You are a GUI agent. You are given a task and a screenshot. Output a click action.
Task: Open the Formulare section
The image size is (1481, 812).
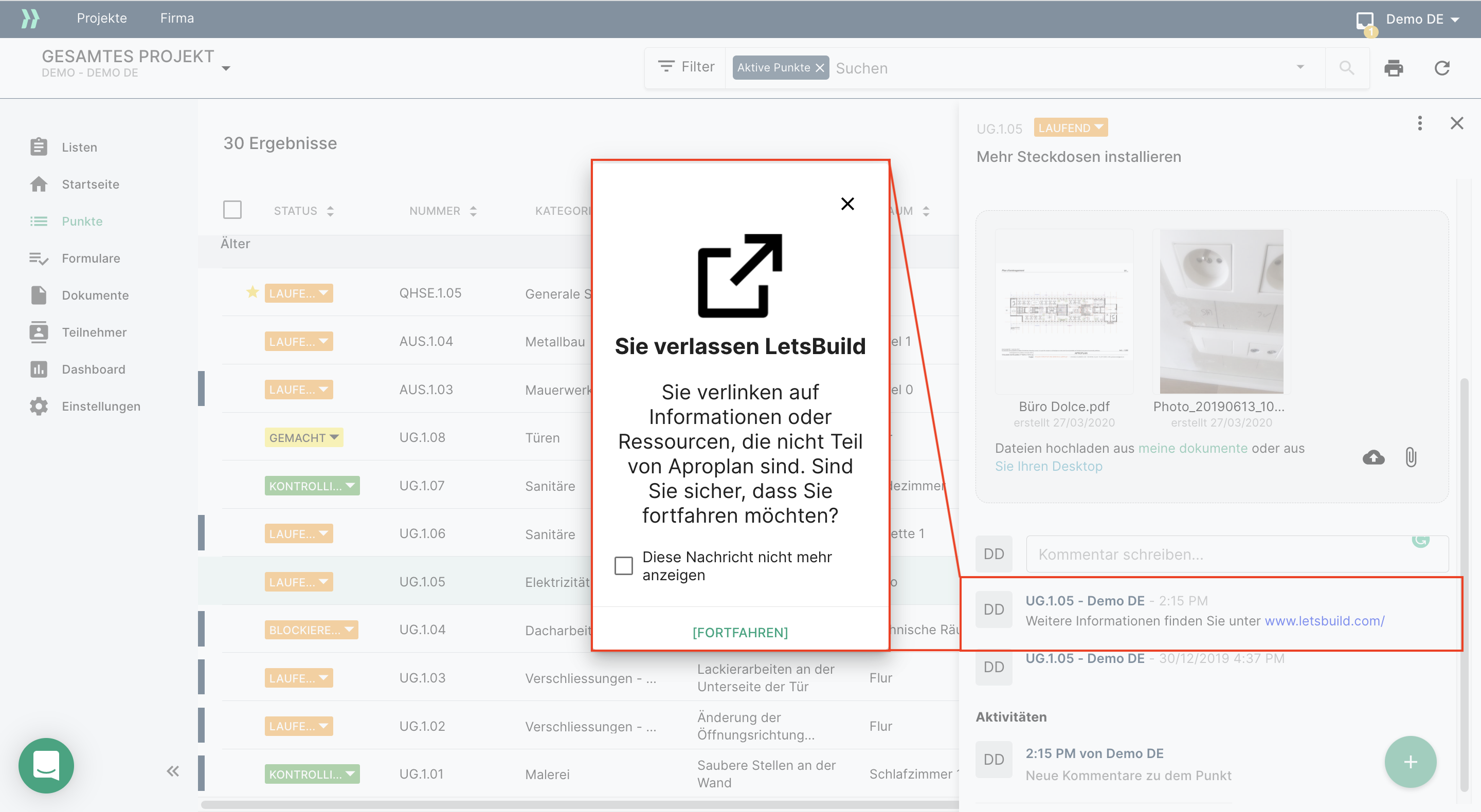[x=75, y=259]
